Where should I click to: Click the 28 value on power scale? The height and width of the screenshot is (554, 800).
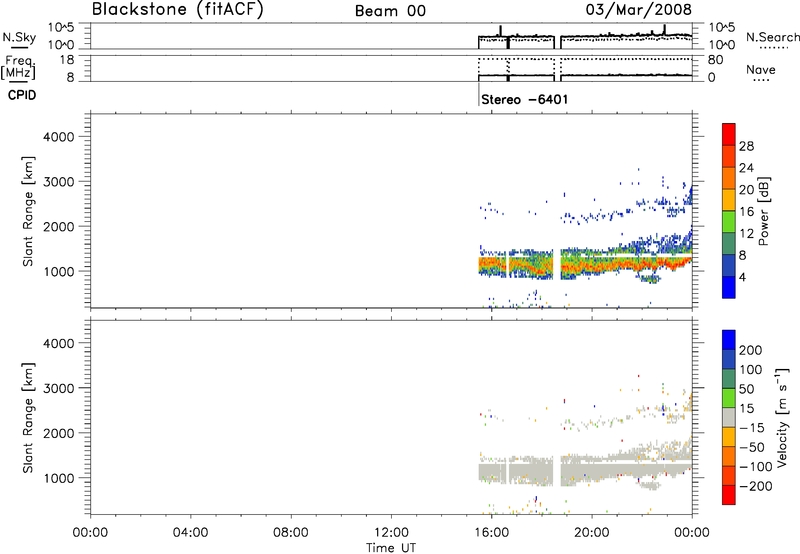pos(746,146)
